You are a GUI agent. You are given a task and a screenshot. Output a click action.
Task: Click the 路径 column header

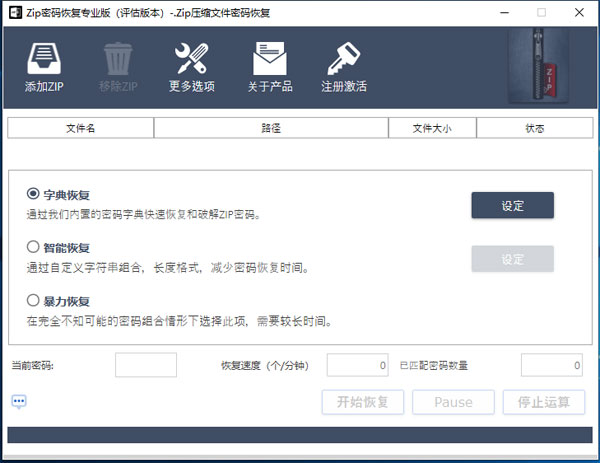[271, 128]
